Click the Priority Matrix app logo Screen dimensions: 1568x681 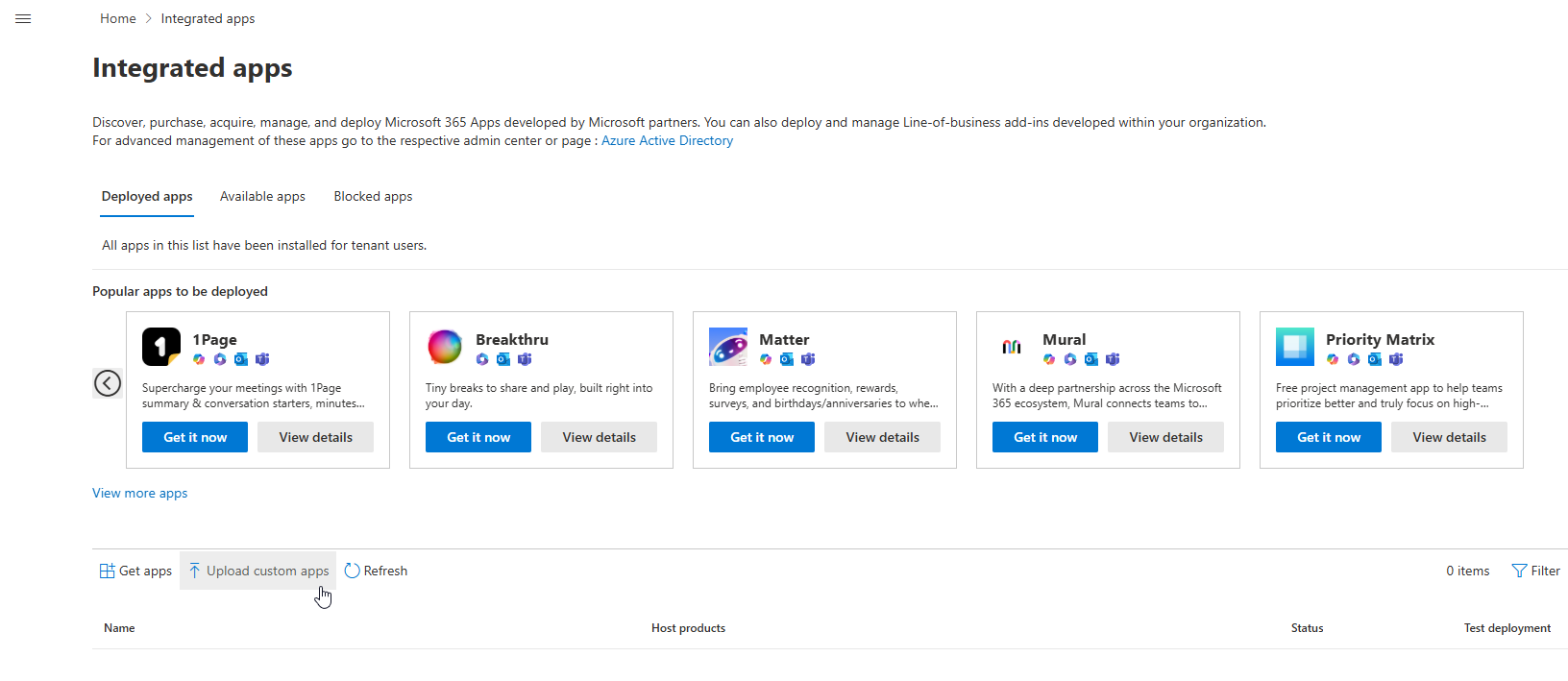(1295, 347)
